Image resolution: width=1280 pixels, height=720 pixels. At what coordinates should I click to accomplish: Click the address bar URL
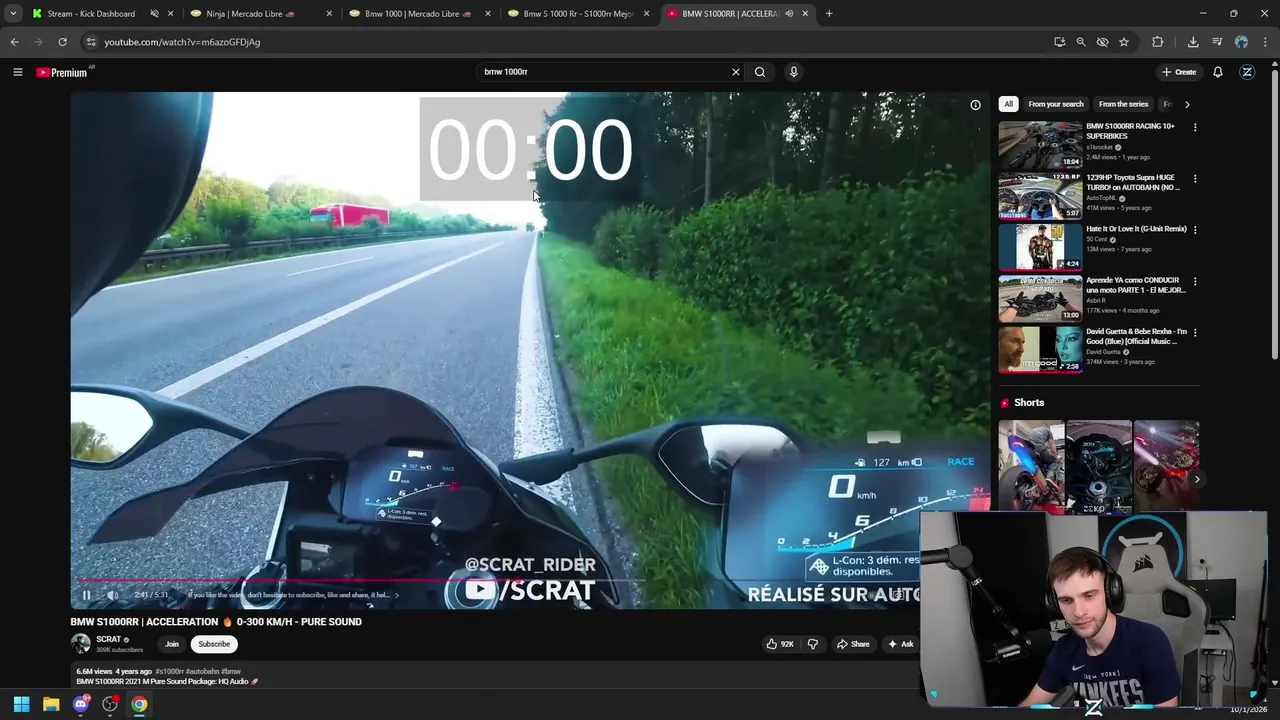click(x=182, y=42)
